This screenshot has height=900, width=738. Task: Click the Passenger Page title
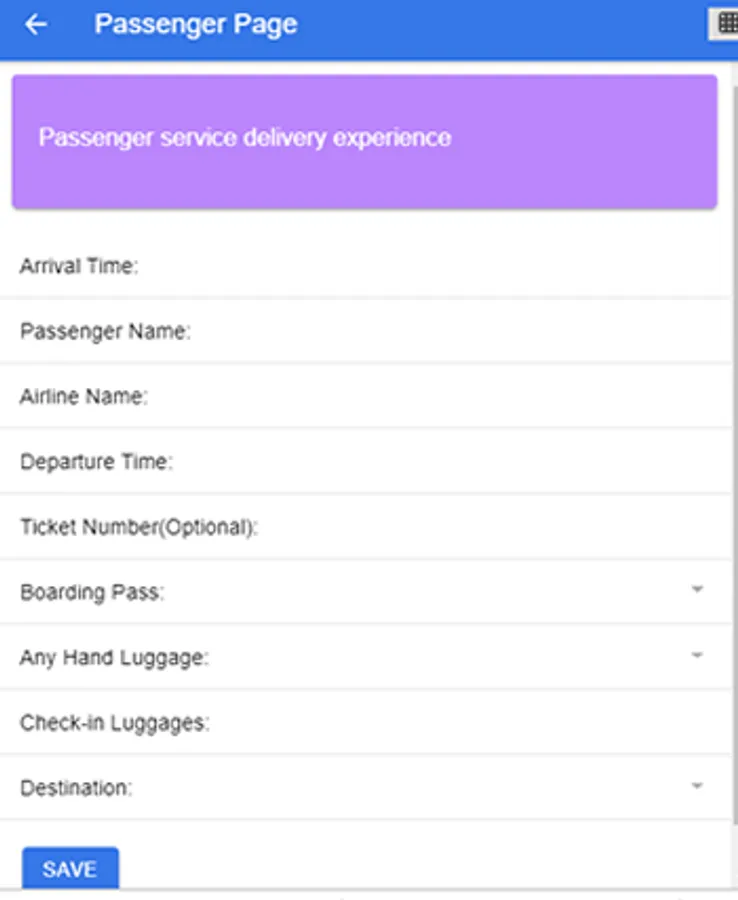tap(196, 25)
